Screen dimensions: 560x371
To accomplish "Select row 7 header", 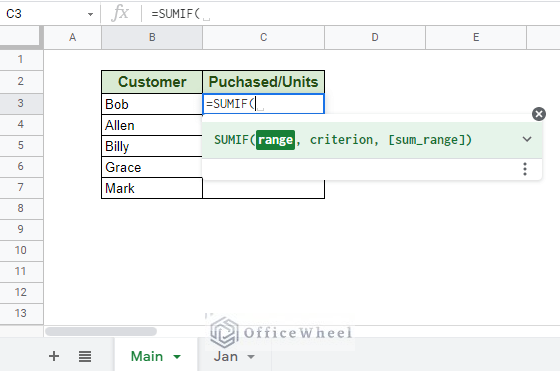I will tap(21, 187).
